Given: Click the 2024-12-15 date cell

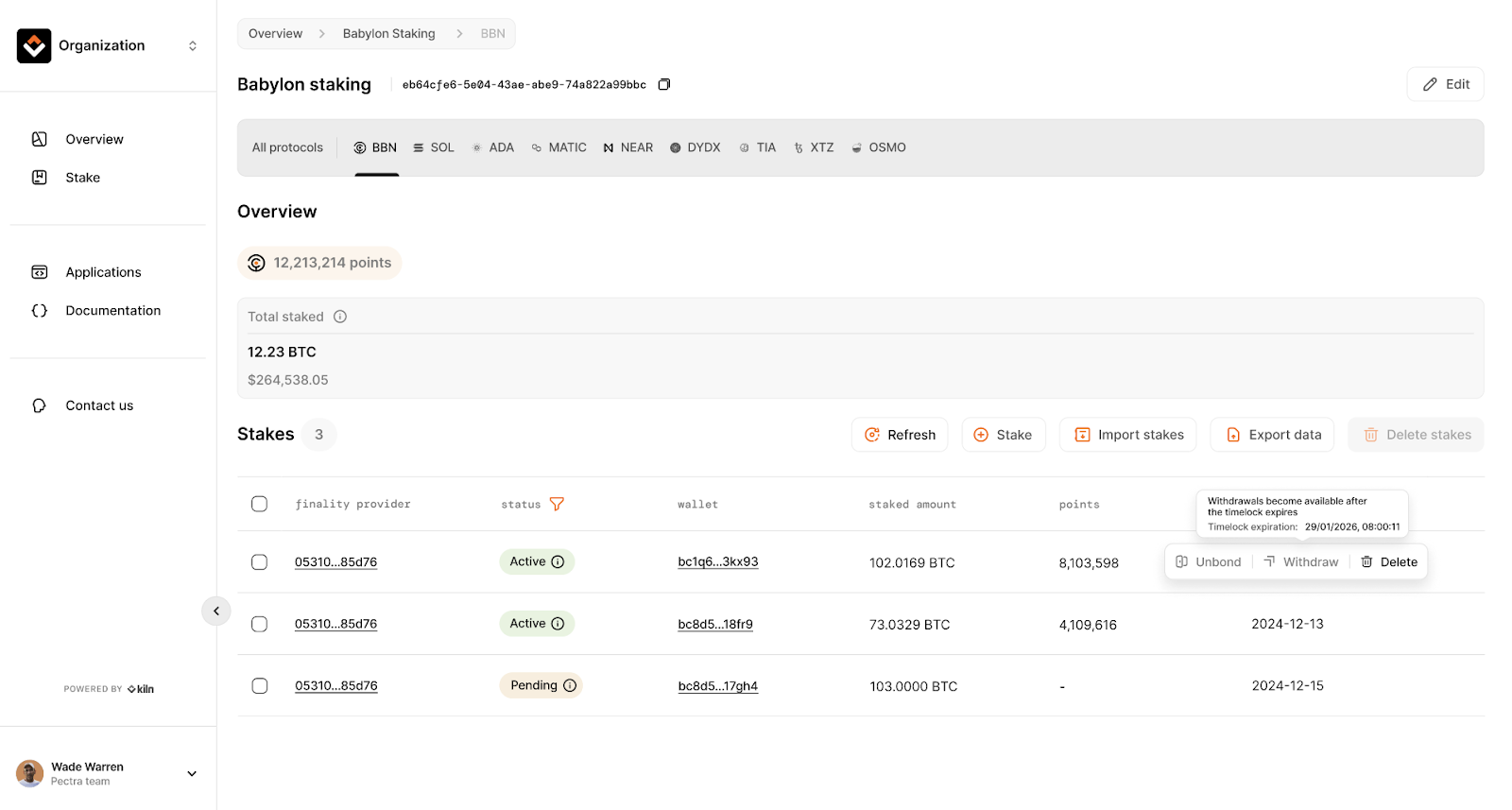Looking at the screenshot, I should 1287,686.
